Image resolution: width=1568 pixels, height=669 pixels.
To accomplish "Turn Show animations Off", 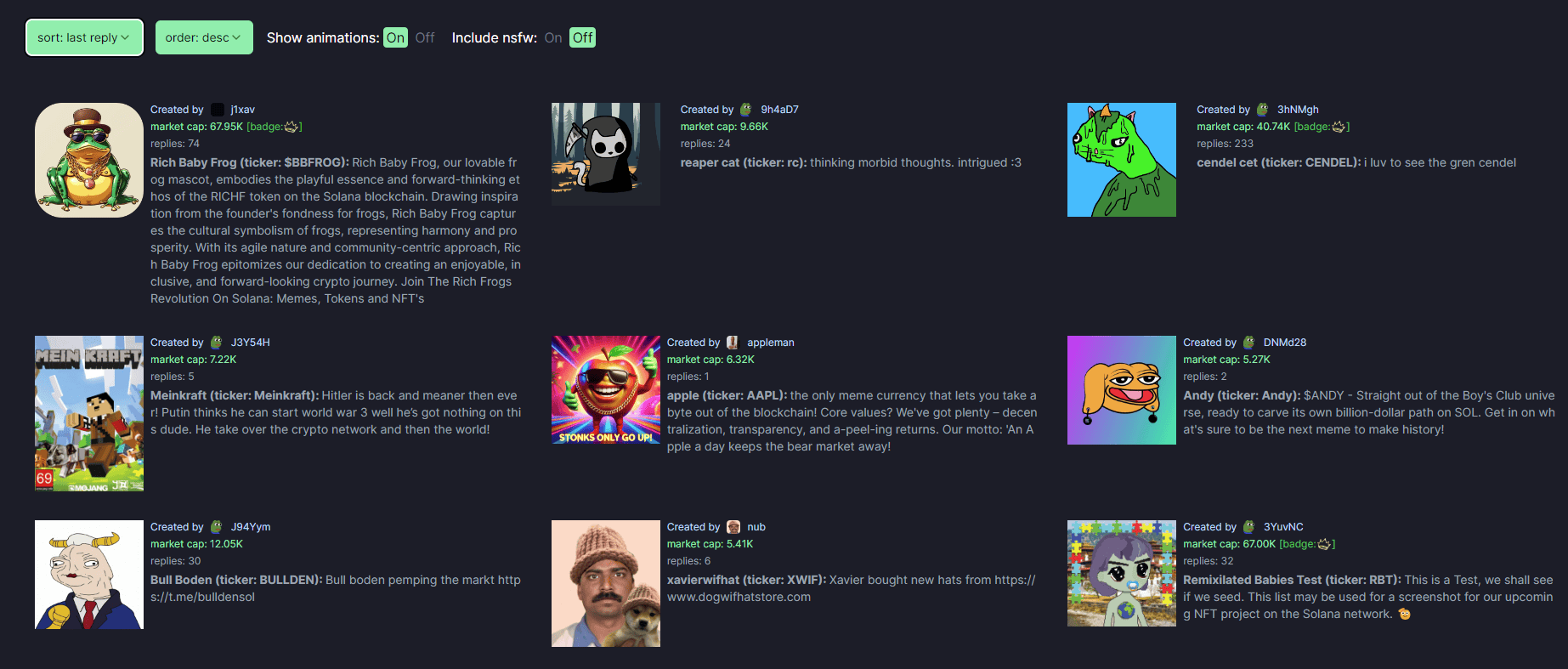I will [425, 37].
